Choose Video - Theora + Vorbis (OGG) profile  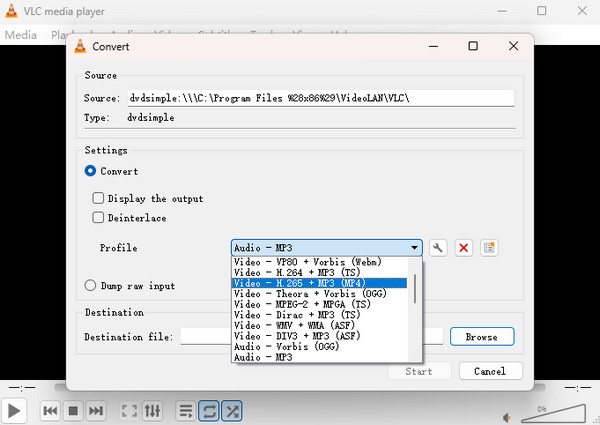coord(320,294)
